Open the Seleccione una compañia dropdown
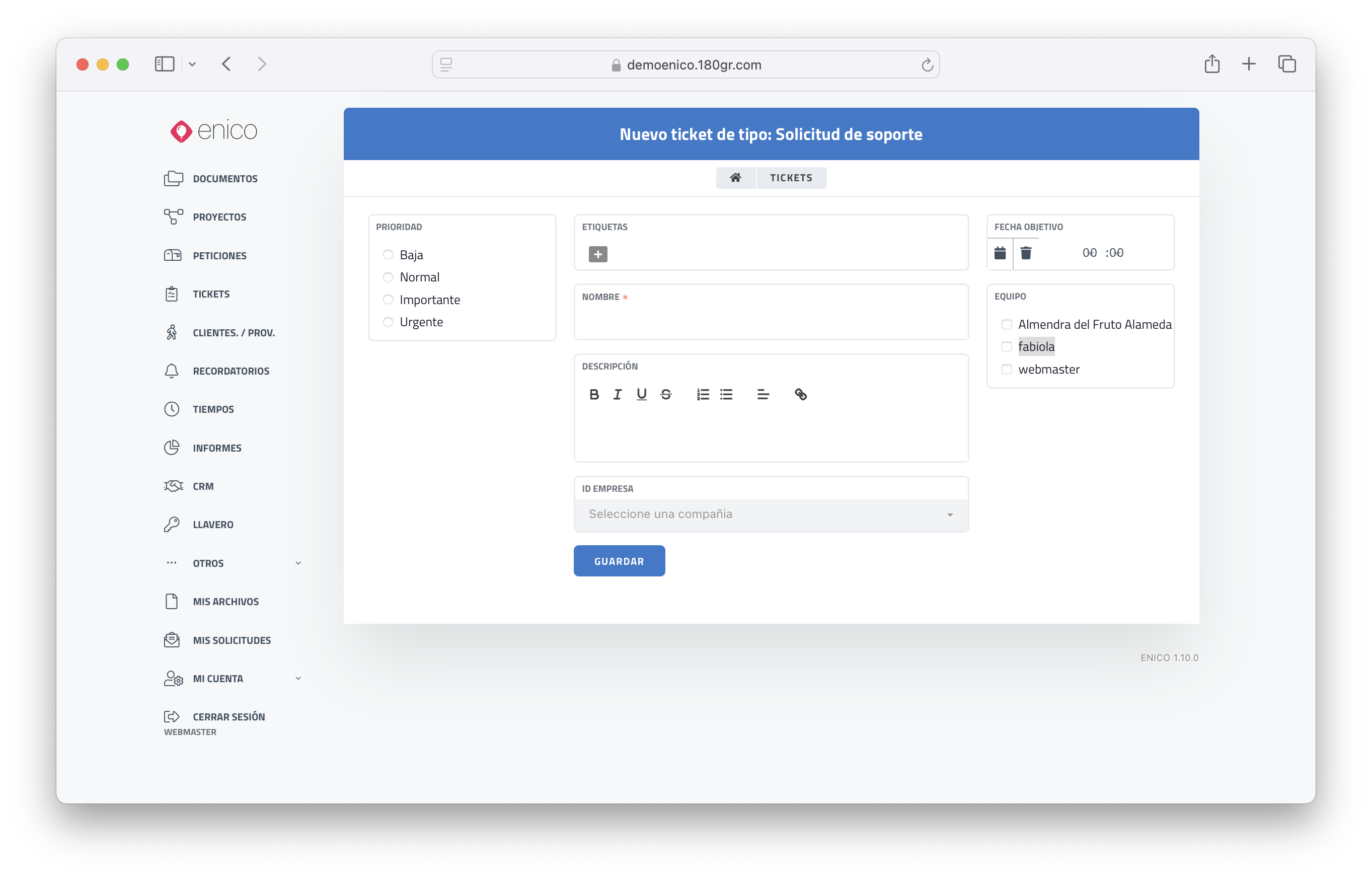 coord(771,514)
